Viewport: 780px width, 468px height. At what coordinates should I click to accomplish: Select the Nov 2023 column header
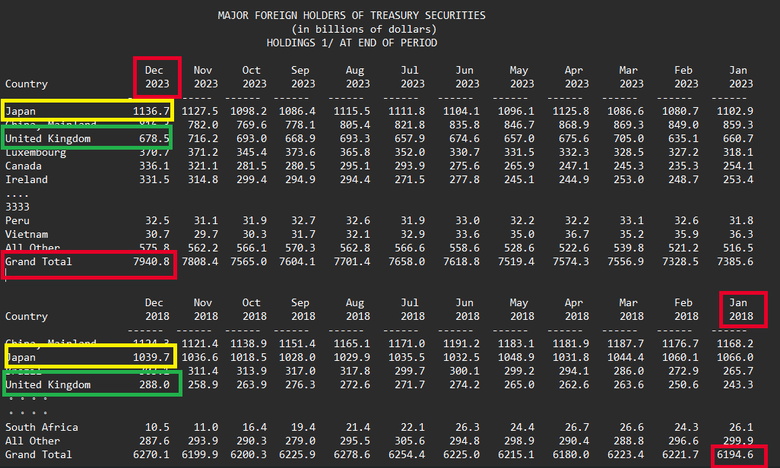[205, 77]
